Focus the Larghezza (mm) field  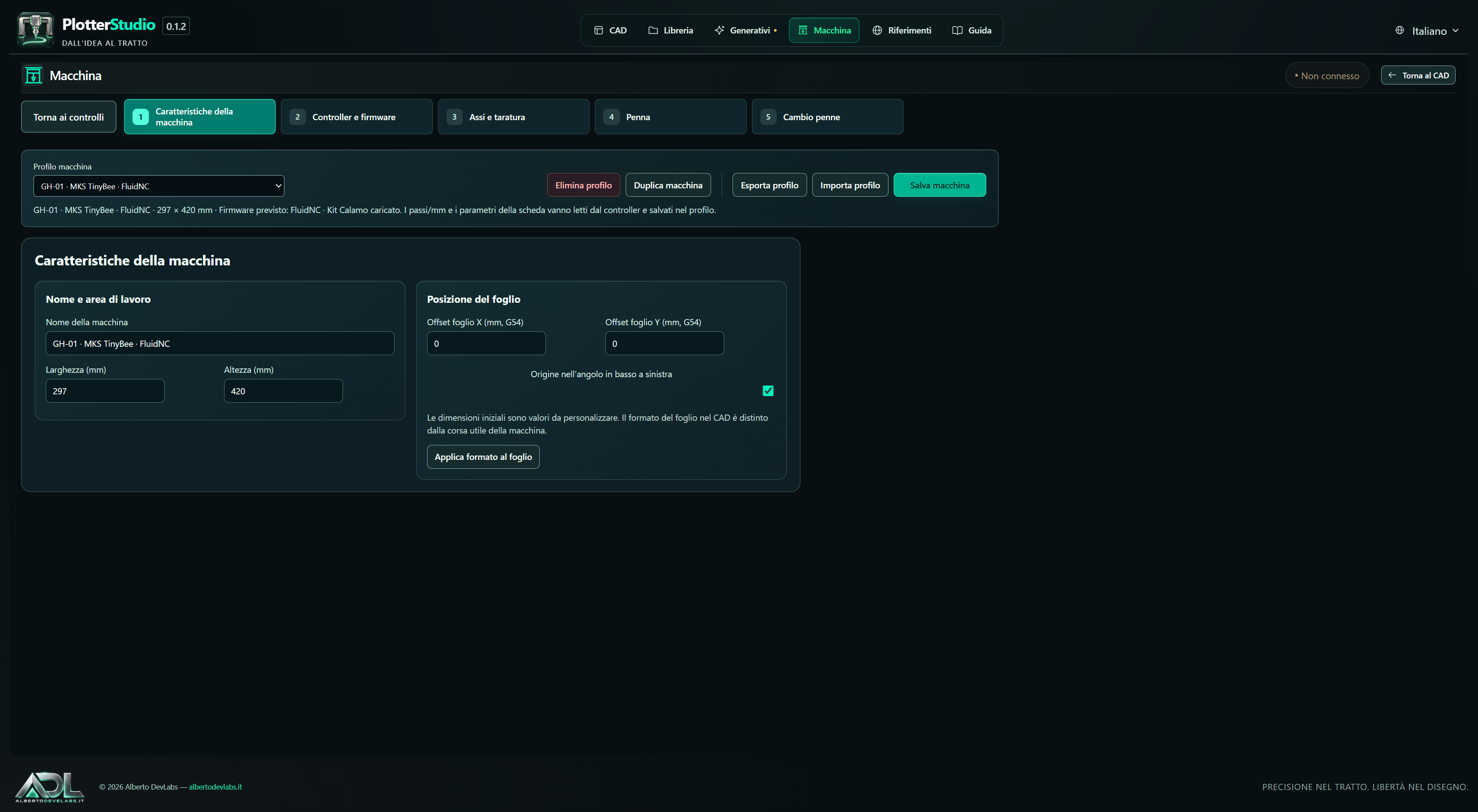pyautogui.click(x=105, y=391)
